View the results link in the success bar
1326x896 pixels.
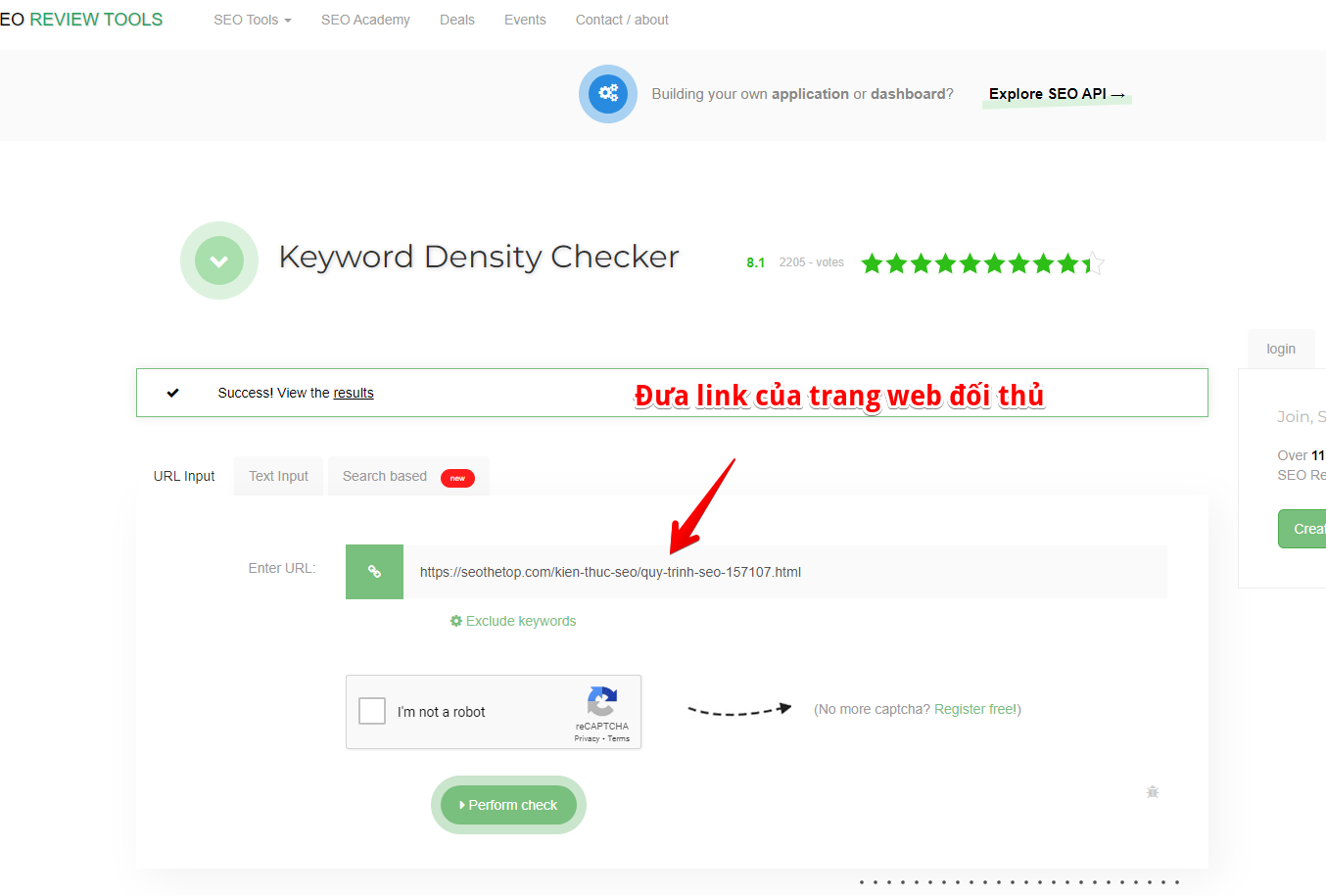(353, 392)
